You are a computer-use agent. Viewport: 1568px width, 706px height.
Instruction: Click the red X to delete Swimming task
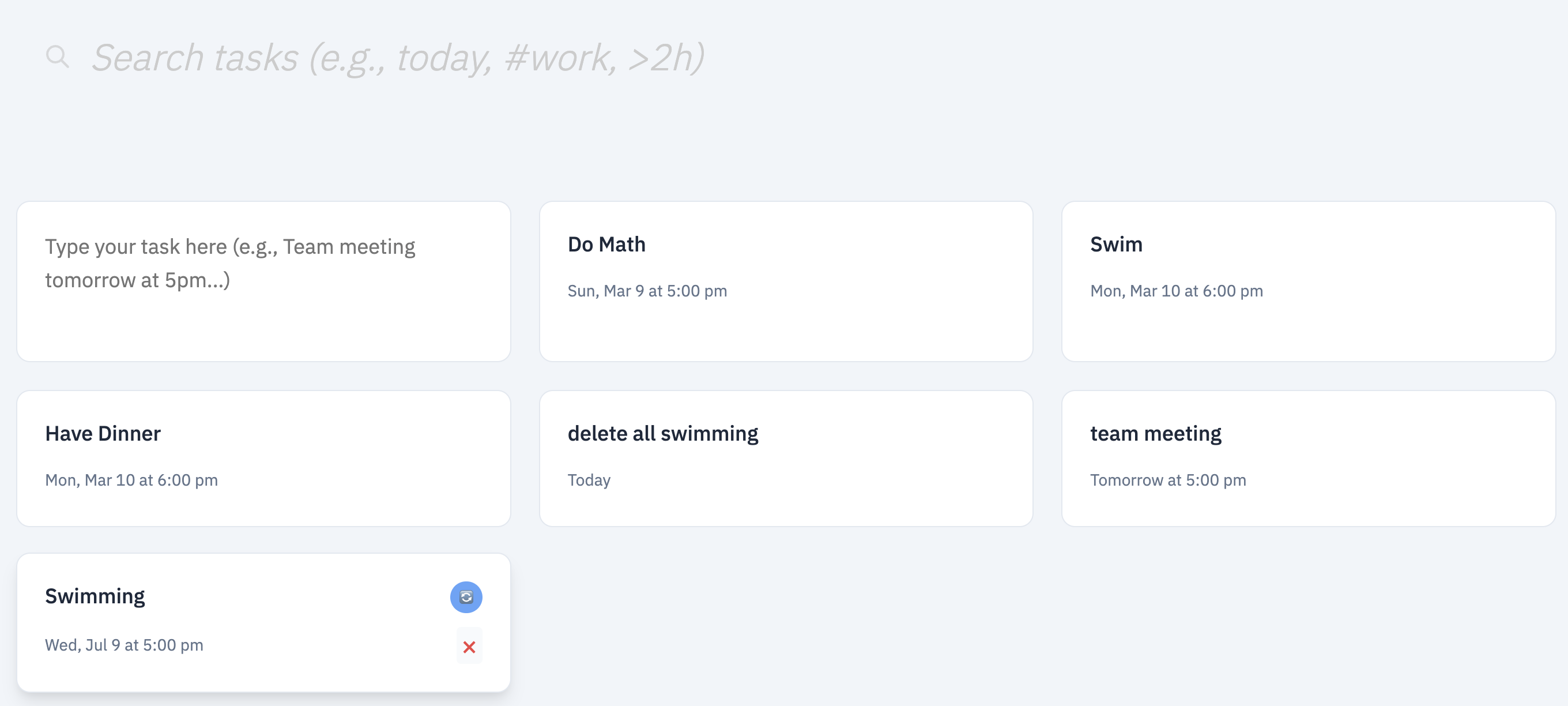click(469, 647)
